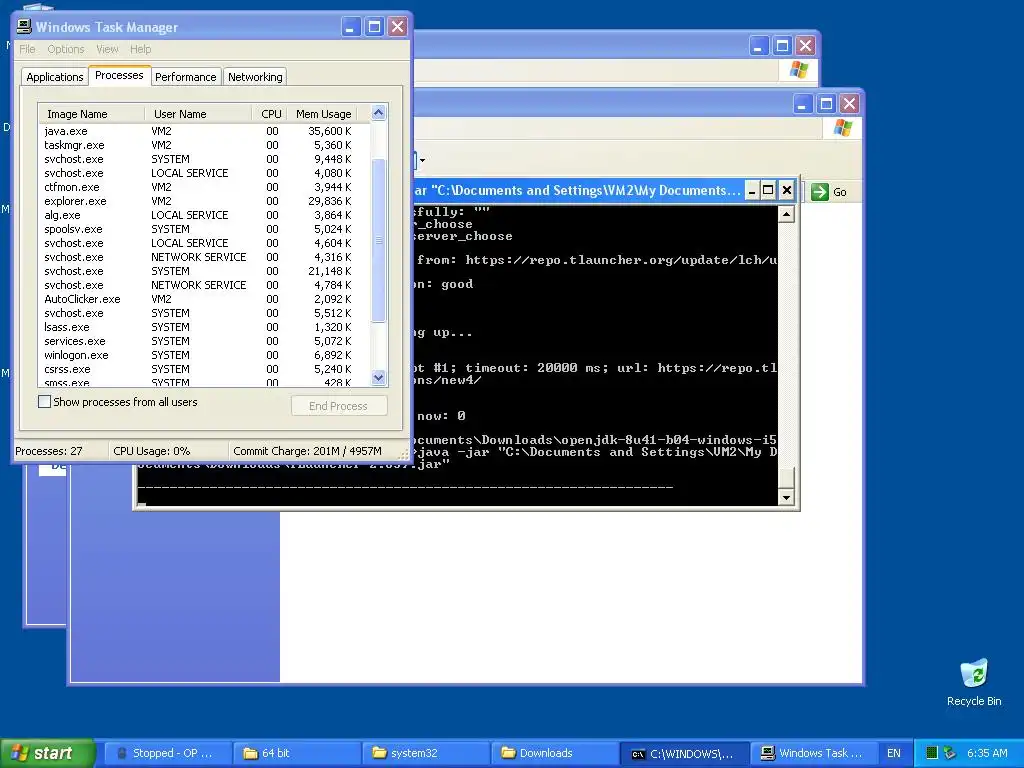
Task: Select the java.exe process row
Action: click(204, 131)
